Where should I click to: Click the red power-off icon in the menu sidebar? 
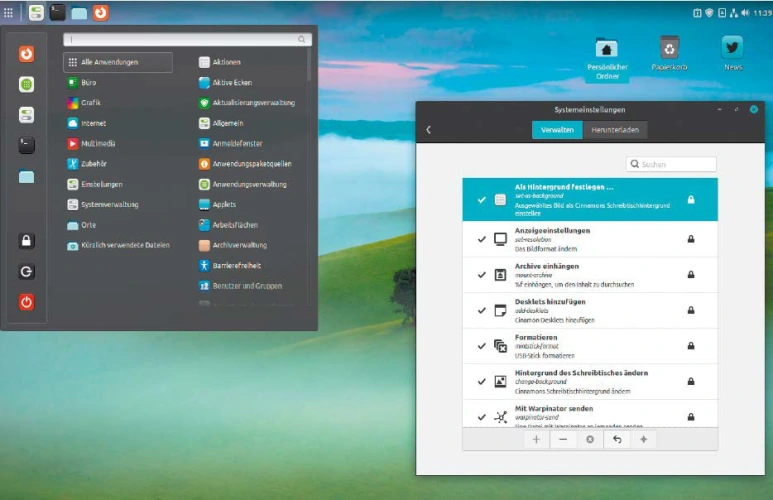point(27,302)
